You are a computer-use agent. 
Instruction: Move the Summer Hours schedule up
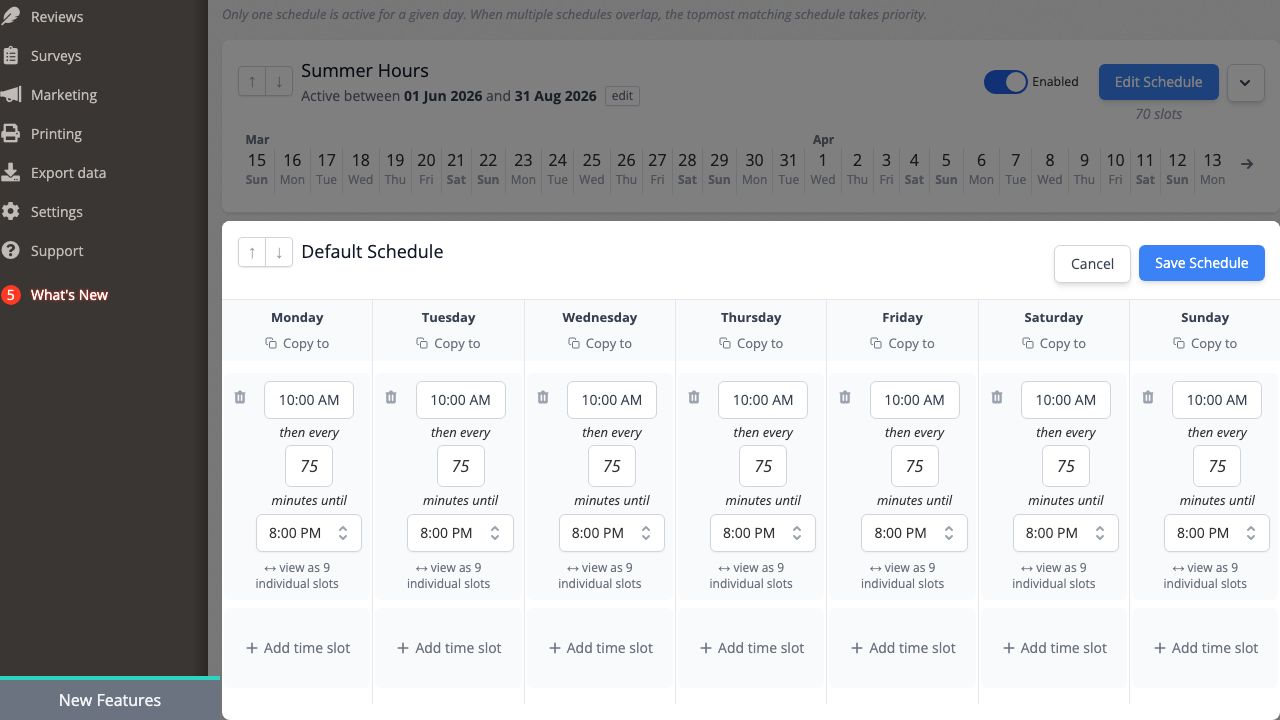252,81
